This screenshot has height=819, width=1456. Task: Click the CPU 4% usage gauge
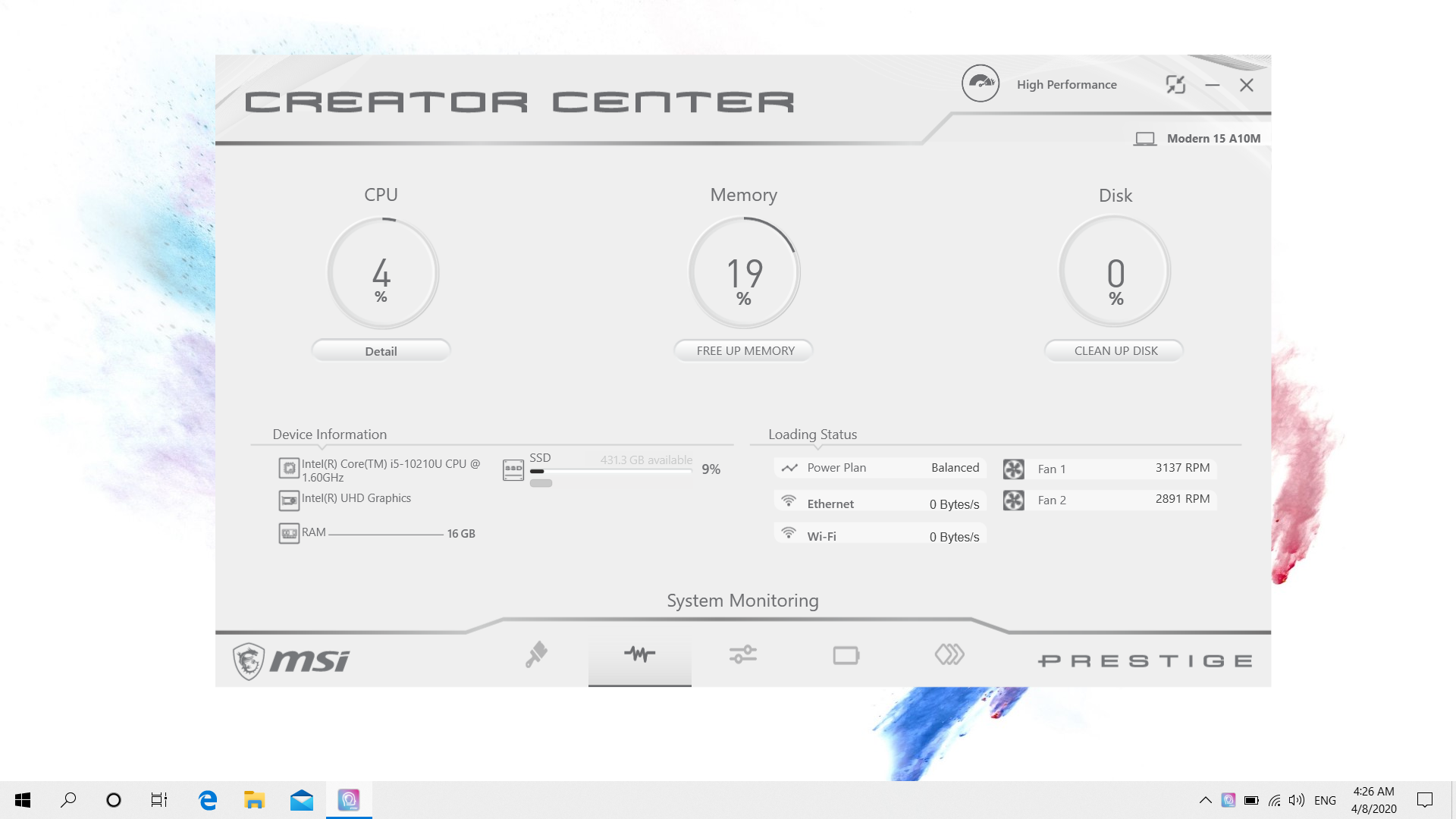(383, 273)
